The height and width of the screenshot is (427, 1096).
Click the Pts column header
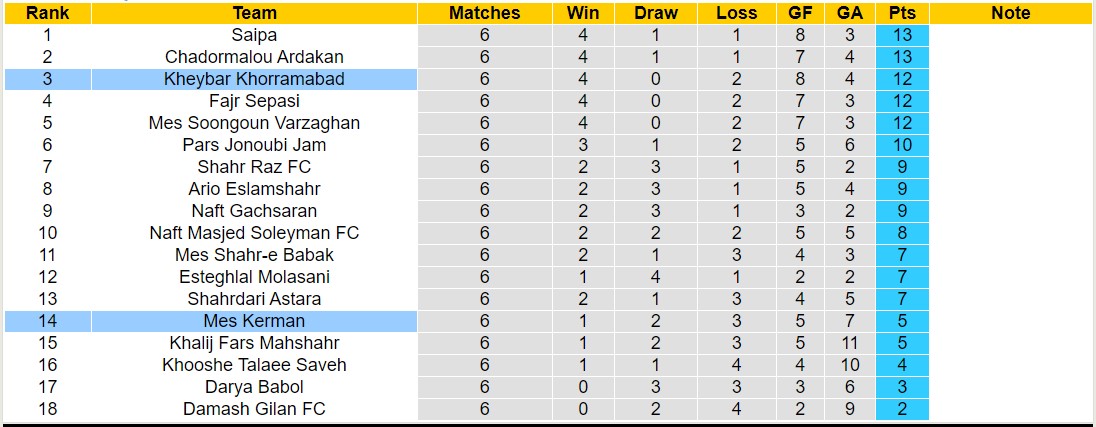(901, 13)
